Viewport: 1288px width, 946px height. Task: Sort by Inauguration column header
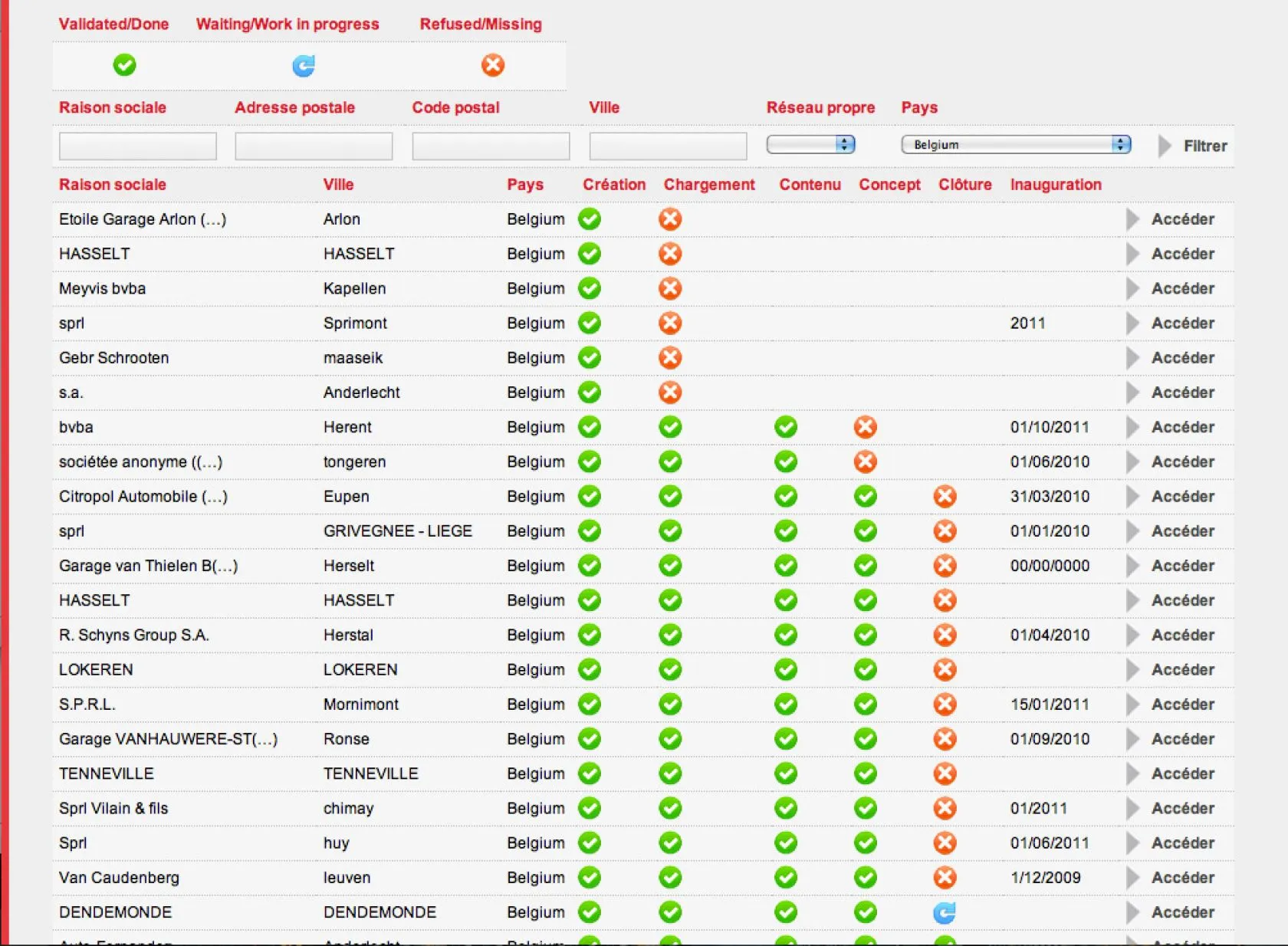[x=1056, y=185]
